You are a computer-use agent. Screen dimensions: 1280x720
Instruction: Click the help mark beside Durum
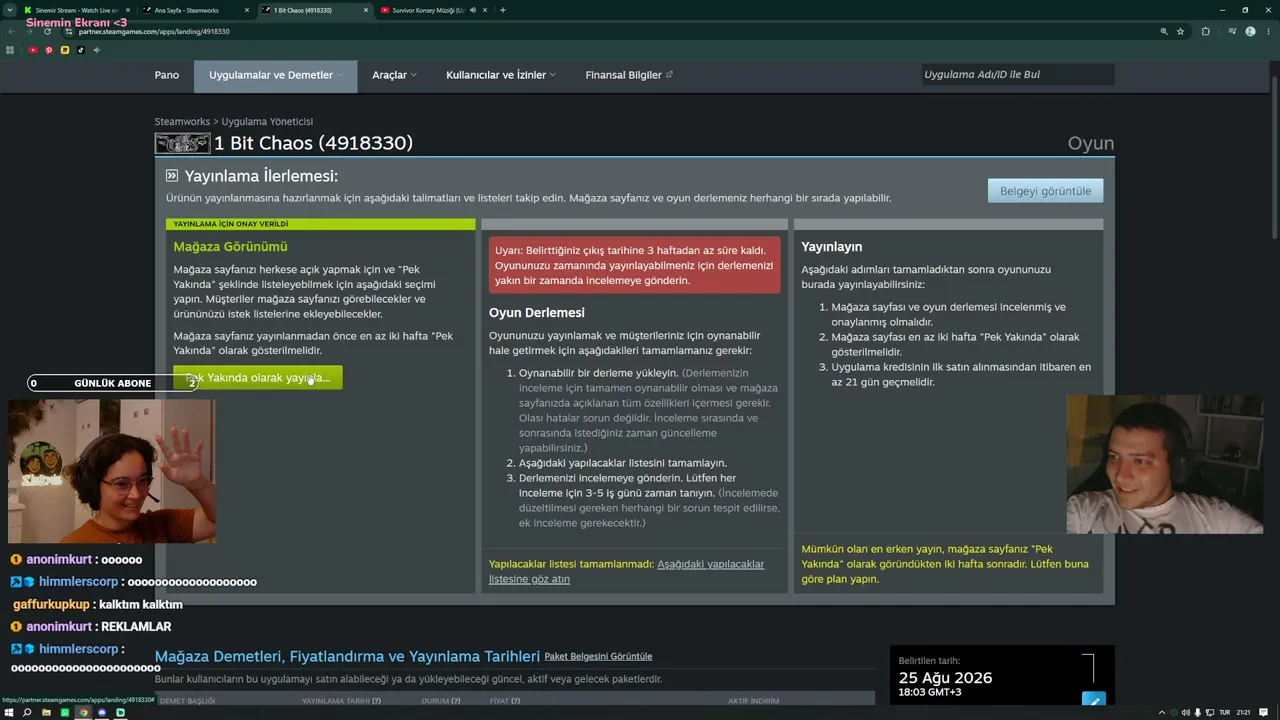click(454, 701)
